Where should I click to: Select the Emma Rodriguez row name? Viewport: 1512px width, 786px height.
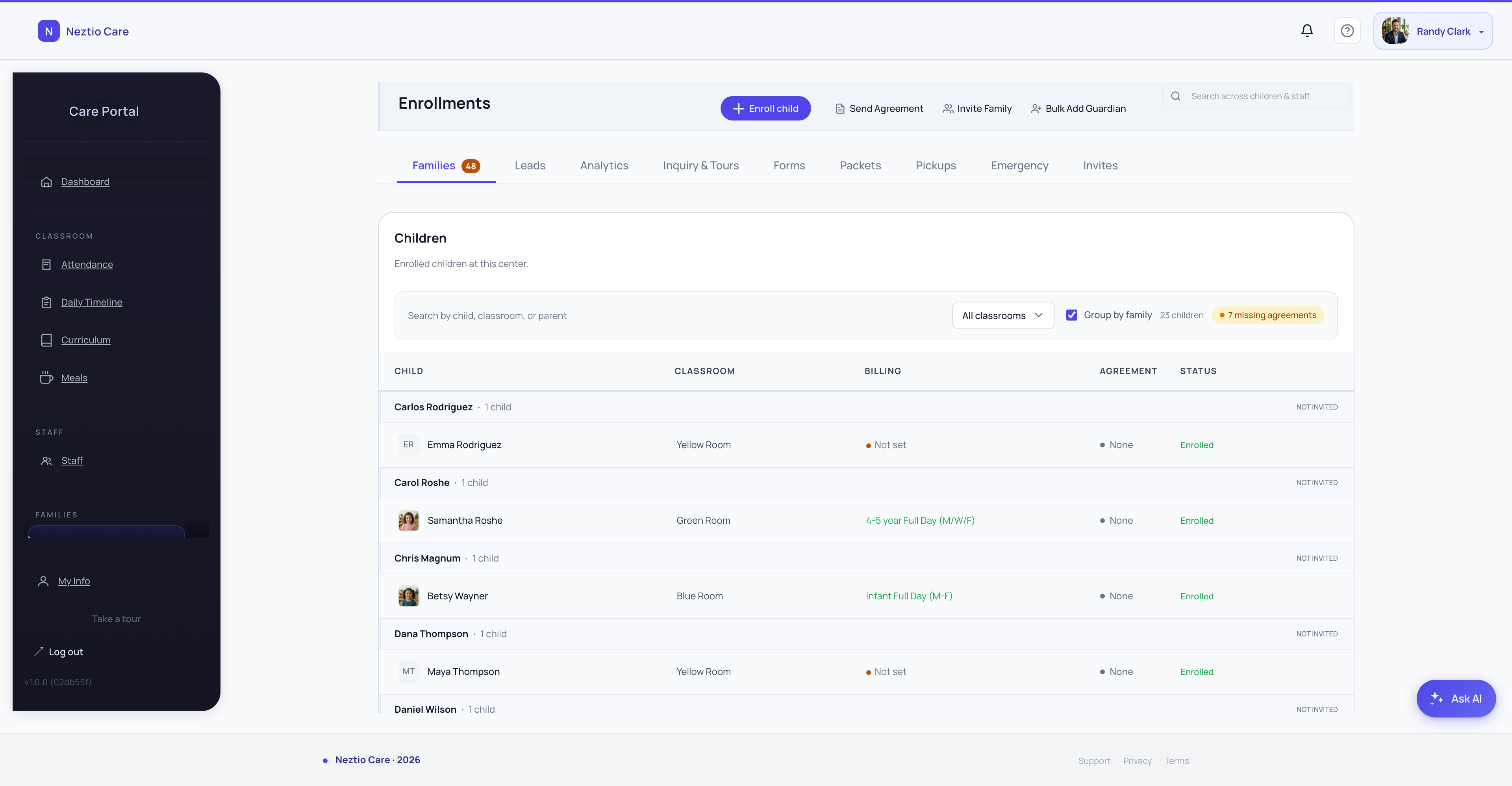464,445
